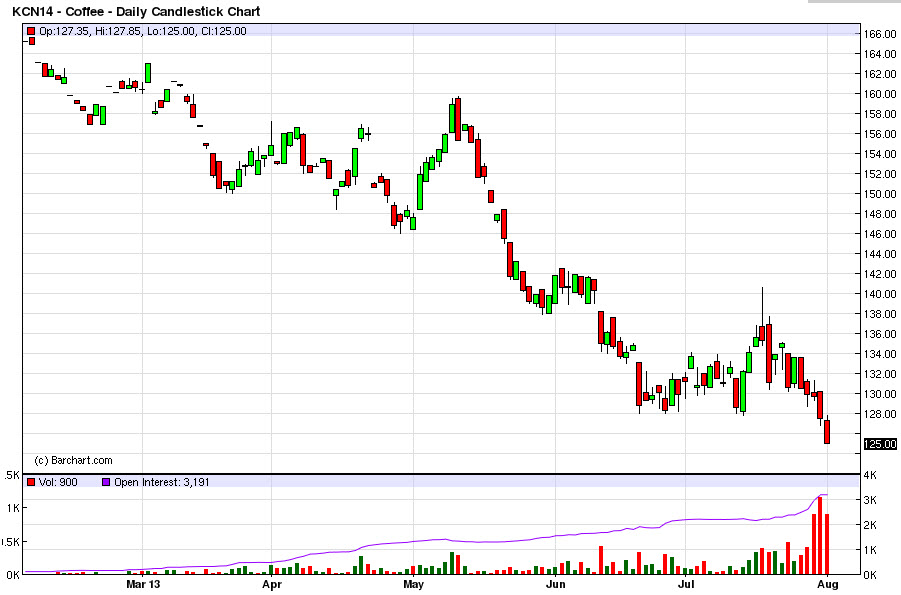
Task: Click the 'Apr' date axis label
Action: point(272,585)
